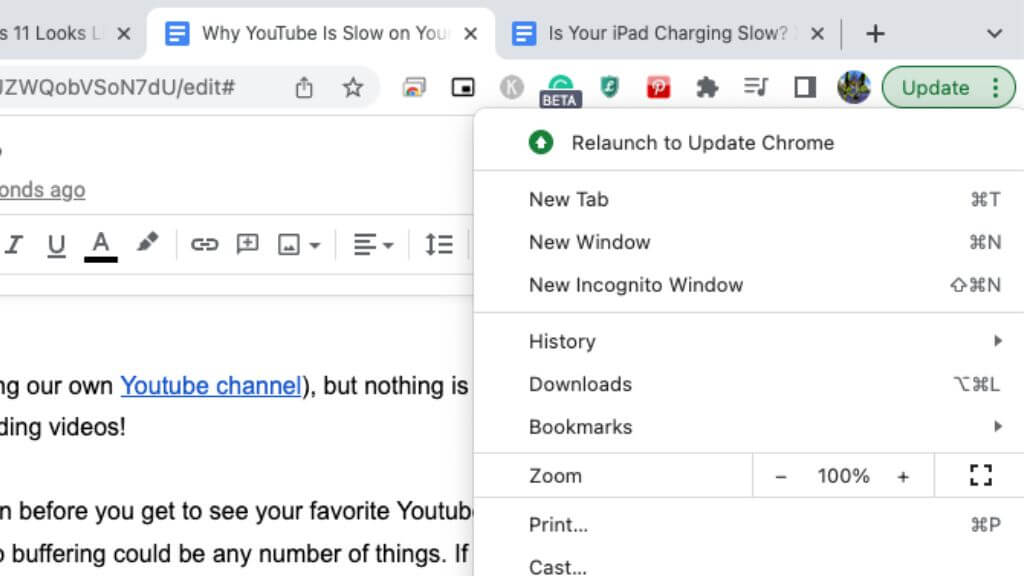This screenshot has width=1024, height=576.
Task: Toggle the Chrome side panel icon
Action: [x=805, y=87]
